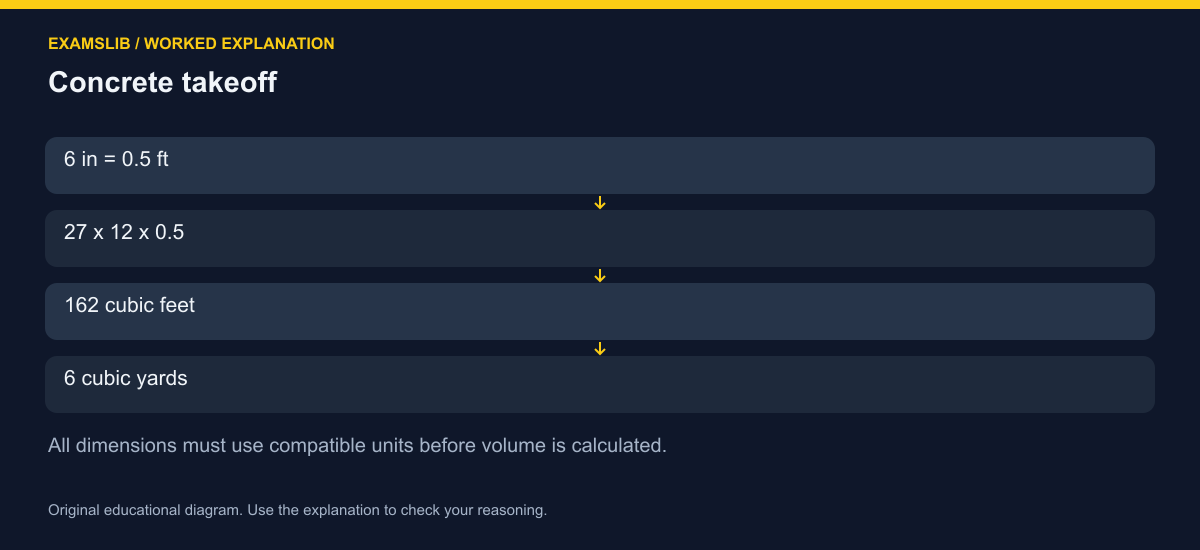Click "Use the explanation to check your reasoning"
Screen dimensions: 1200x550
point(394,510)
